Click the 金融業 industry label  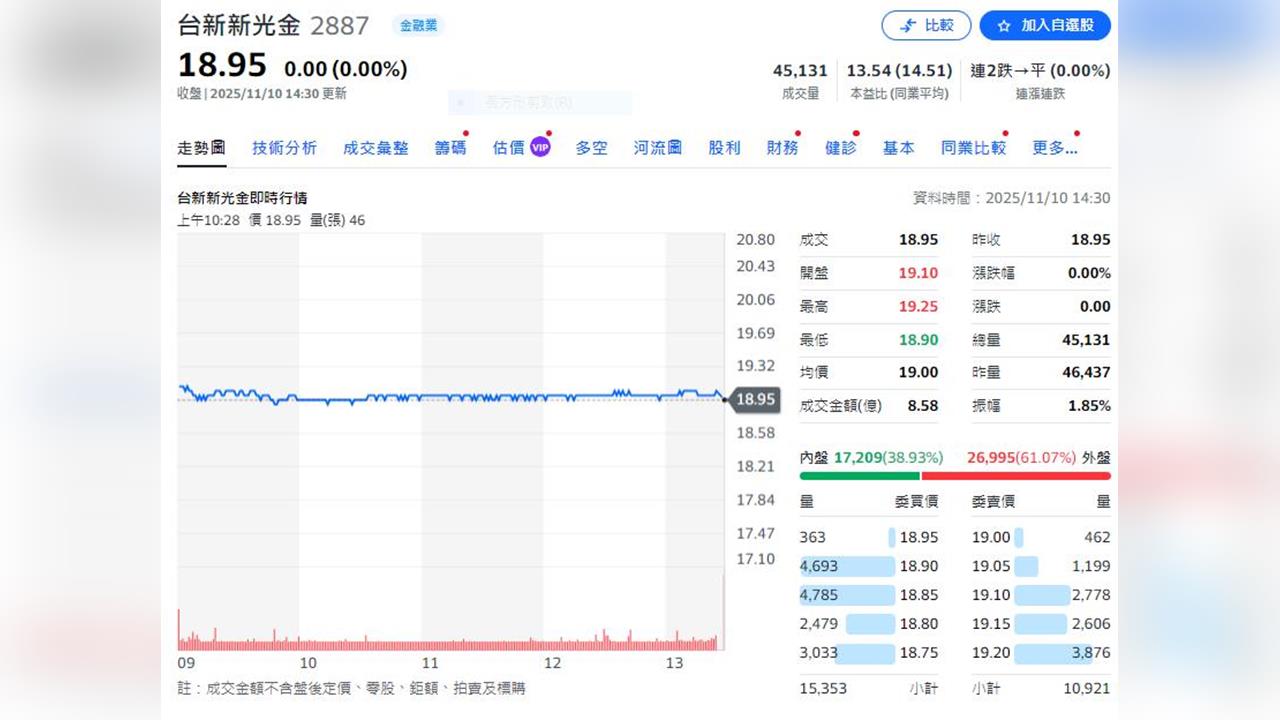(x=418, y=26)
